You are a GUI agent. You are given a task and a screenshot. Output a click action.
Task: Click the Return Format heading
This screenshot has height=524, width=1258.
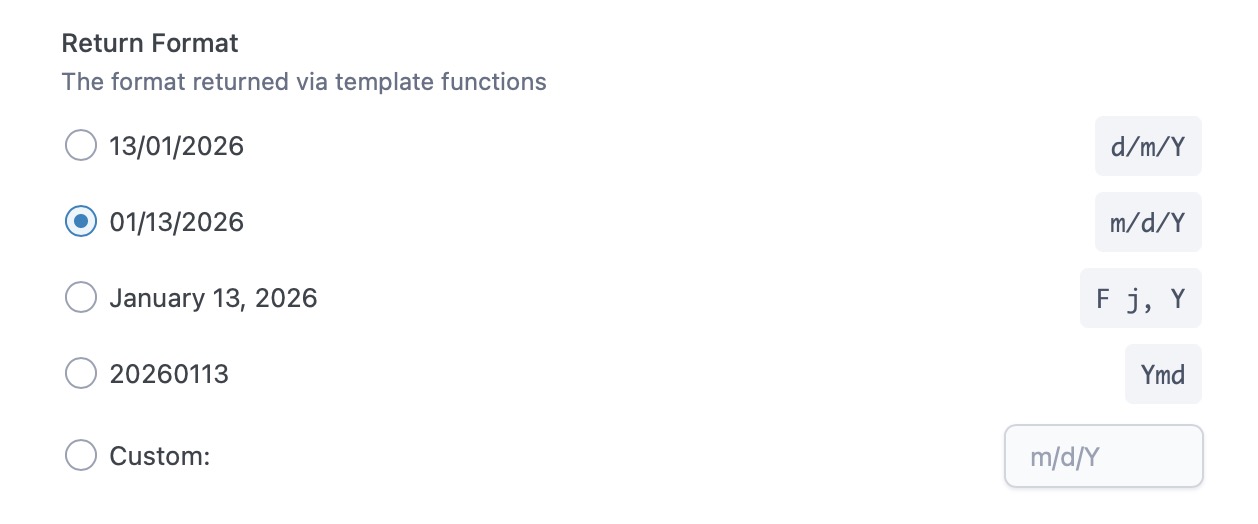150,44
